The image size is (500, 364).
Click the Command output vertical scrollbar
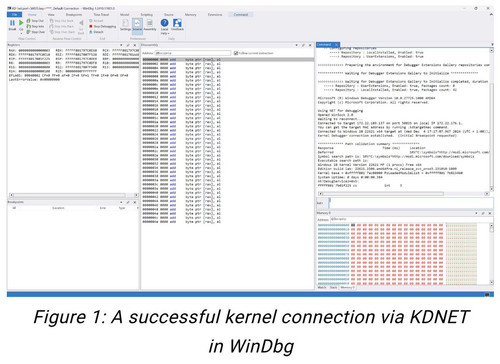tap(492, 119)
